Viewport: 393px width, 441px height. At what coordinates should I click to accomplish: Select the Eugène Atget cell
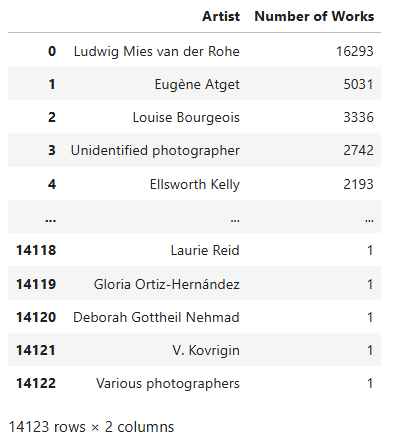click(x=197, y=84)
